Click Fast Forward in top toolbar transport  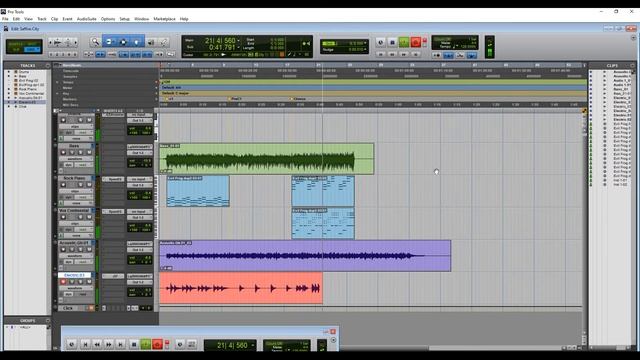(x=404, y=54)
